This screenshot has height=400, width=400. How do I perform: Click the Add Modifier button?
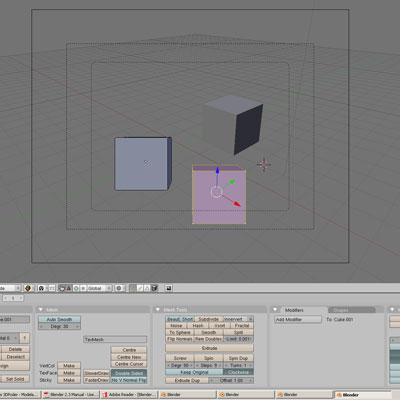298,320
